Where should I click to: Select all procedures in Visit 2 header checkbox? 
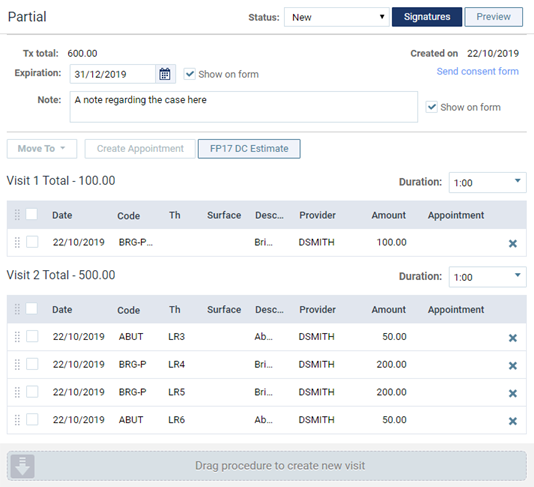(x=32, y=309)
